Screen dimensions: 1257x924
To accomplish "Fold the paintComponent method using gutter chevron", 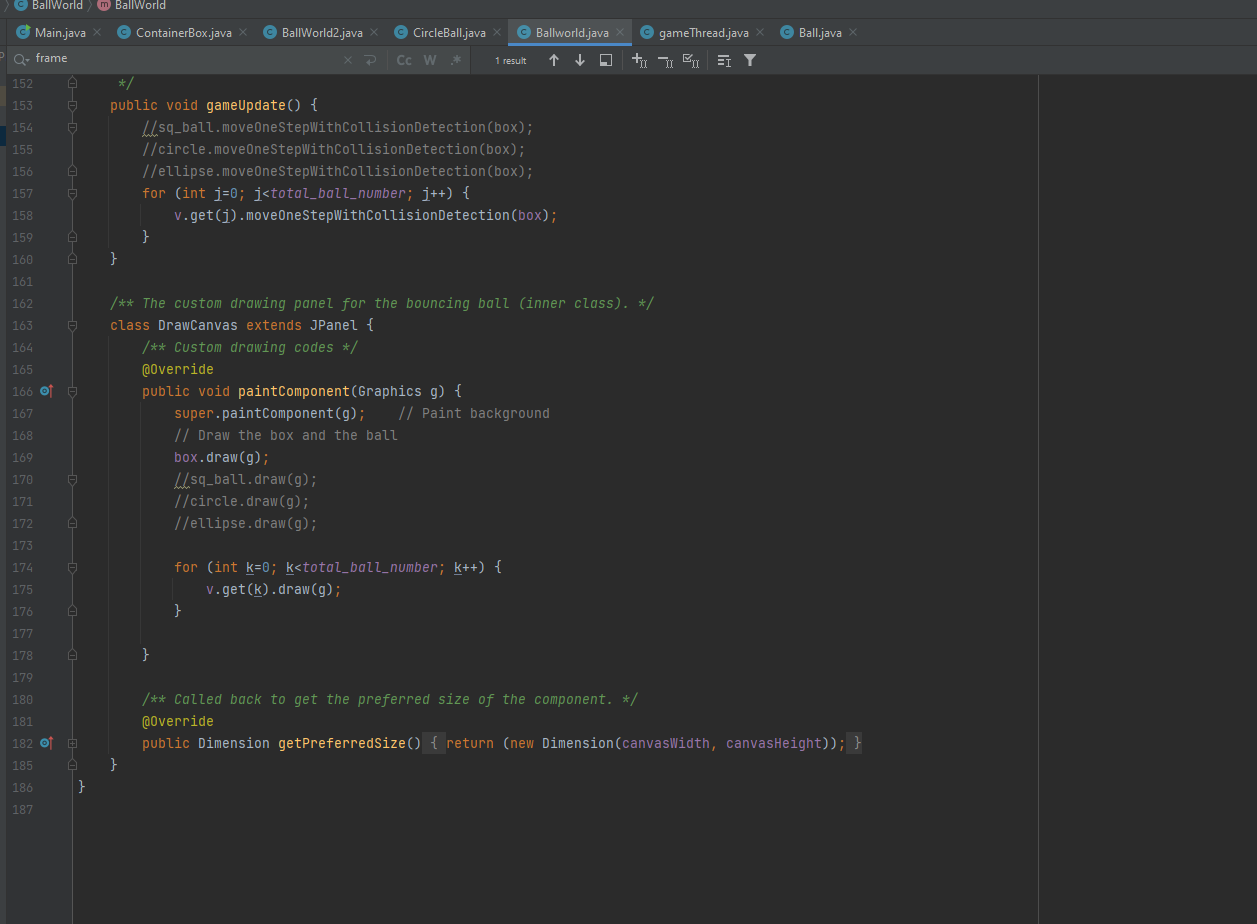I will (x=71, y=391).
